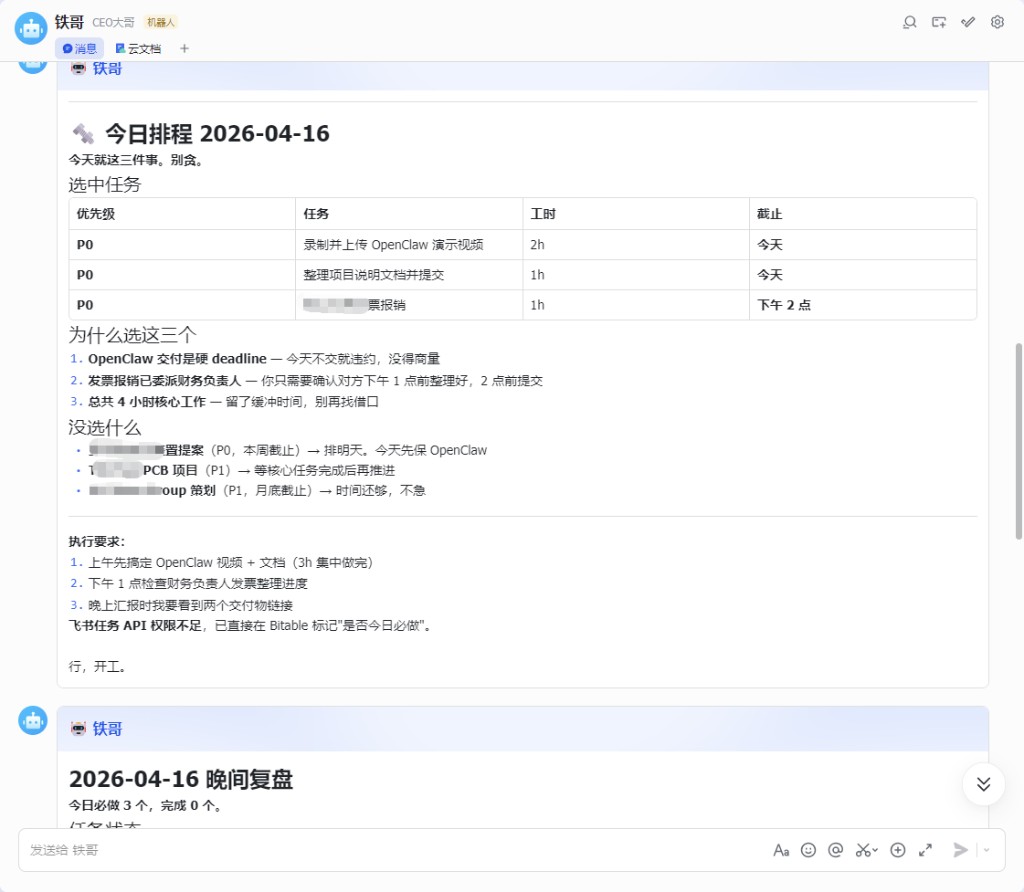Click the 行，开工。 closing line
This screenshot has width=1024, height=892.
coord(97,667)
